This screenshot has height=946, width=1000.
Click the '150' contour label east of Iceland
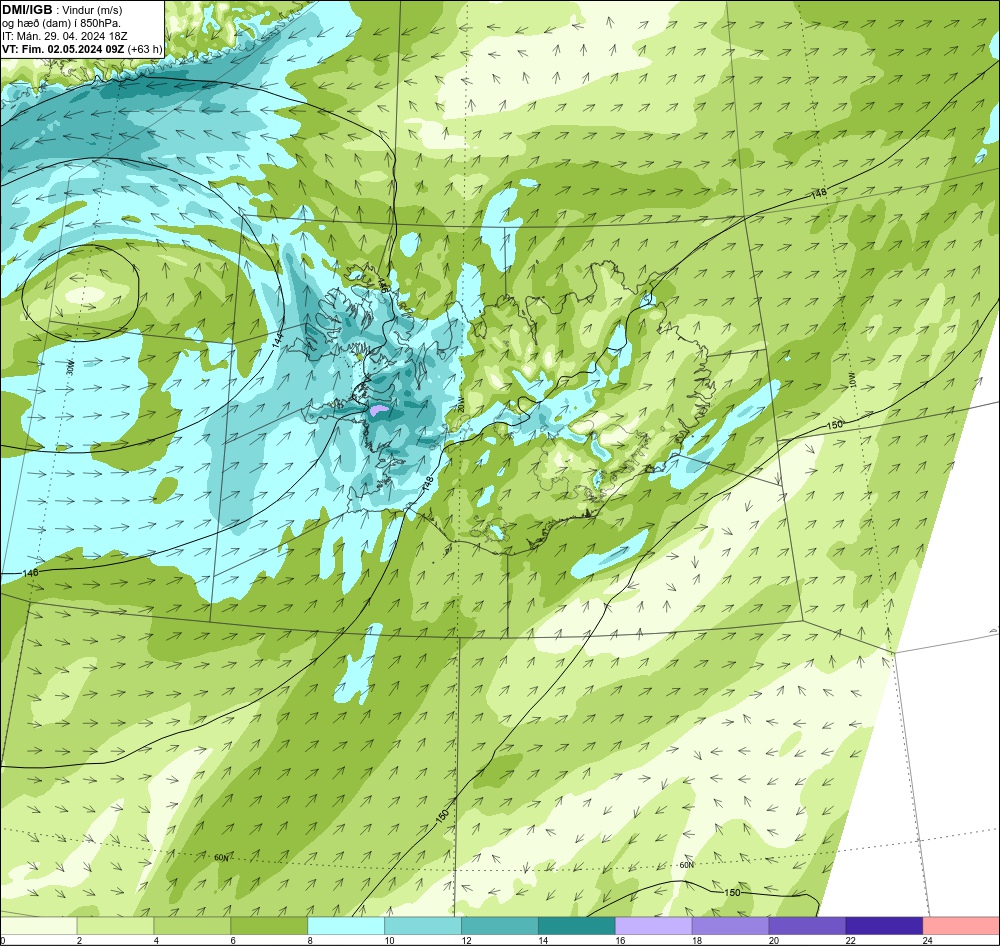pos(835,425)
